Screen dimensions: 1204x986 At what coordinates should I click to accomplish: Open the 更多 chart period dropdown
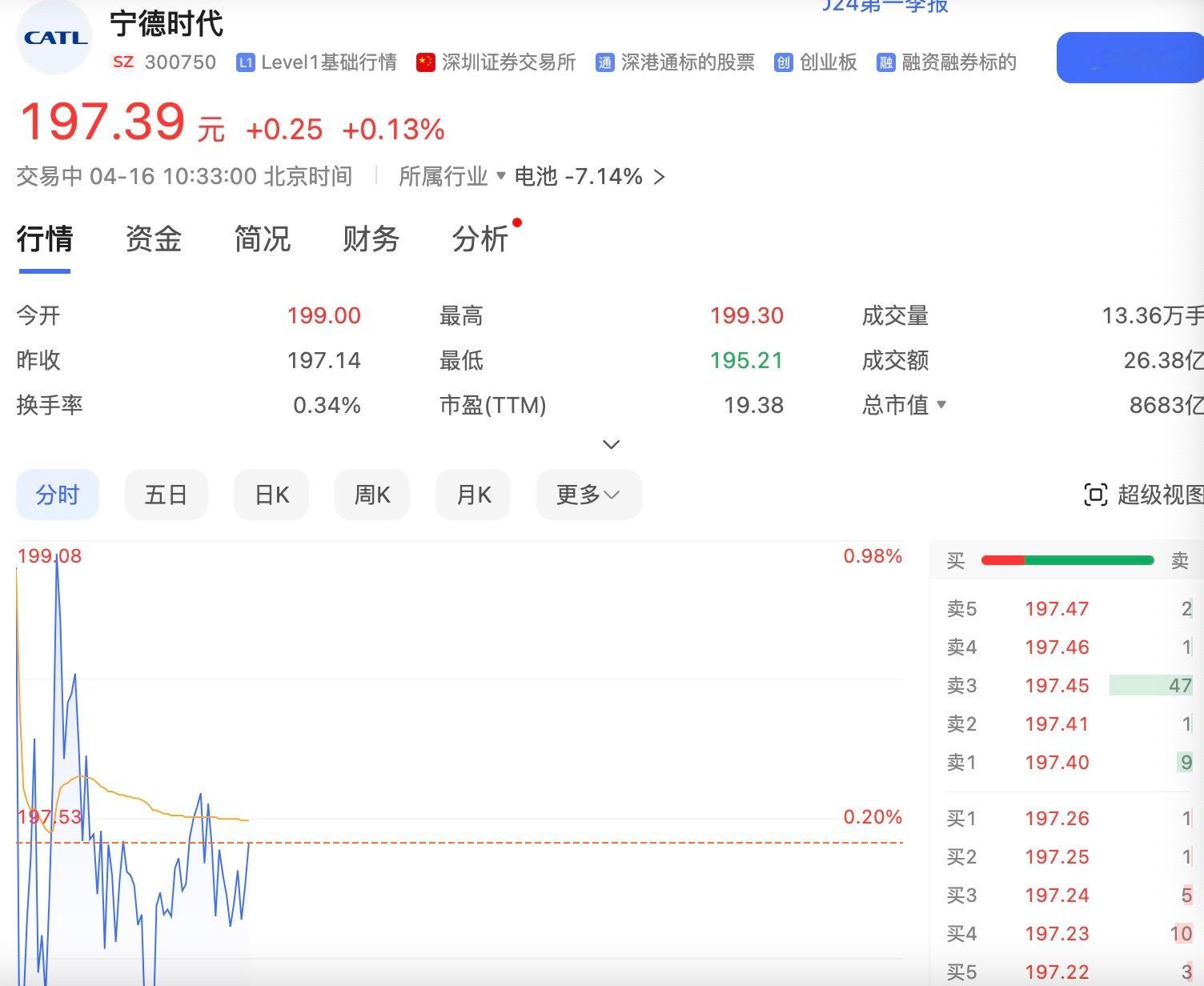[588, 495]
